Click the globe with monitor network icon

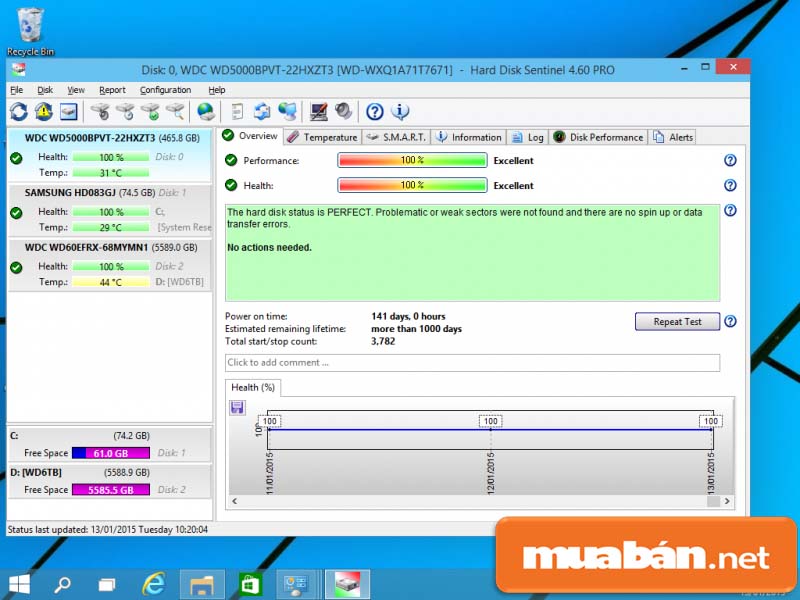[x=287, y=111]
